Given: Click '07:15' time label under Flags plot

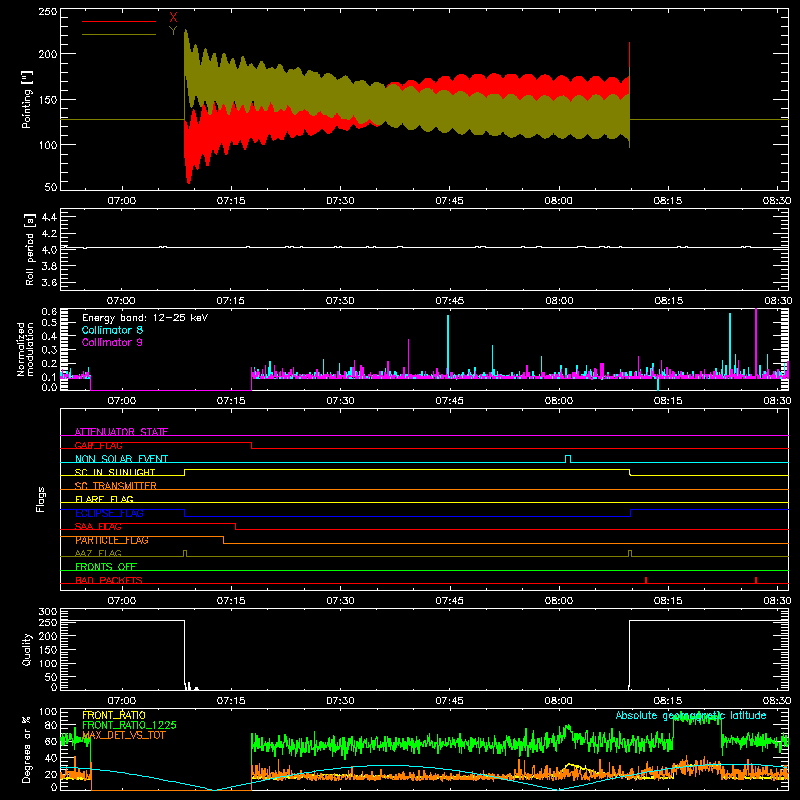Looking at the screenshot, I should [x=231, y=601].
